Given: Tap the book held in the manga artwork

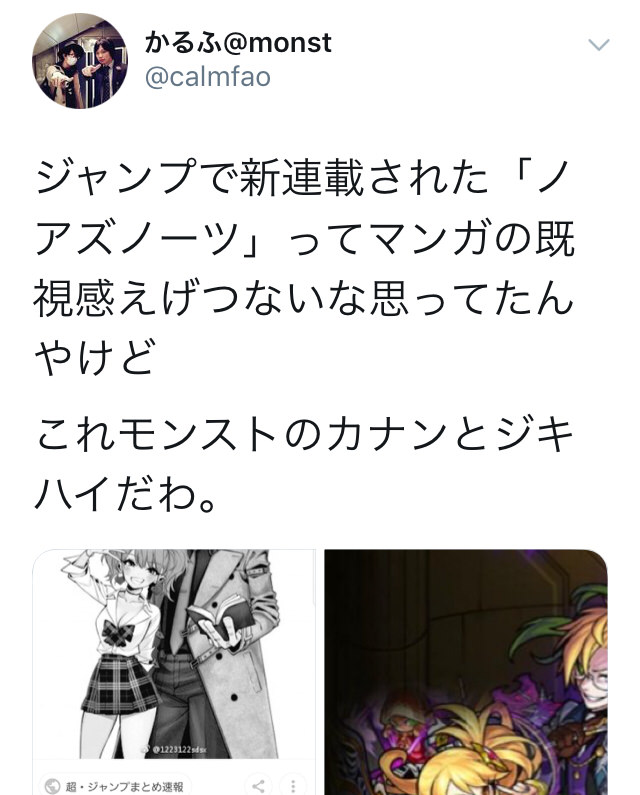Looking at the screenshot, I should (221, 617).
